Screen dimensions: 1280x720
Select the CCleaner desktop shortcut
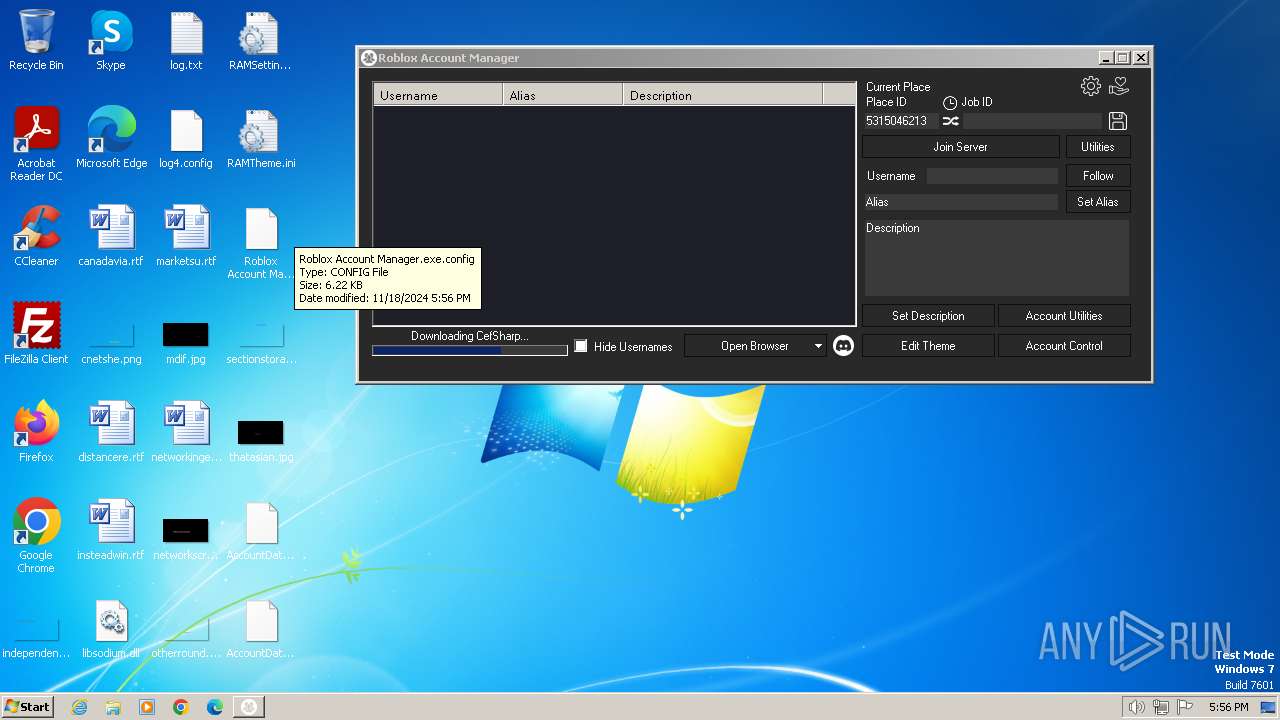click(x=36, y=237)
